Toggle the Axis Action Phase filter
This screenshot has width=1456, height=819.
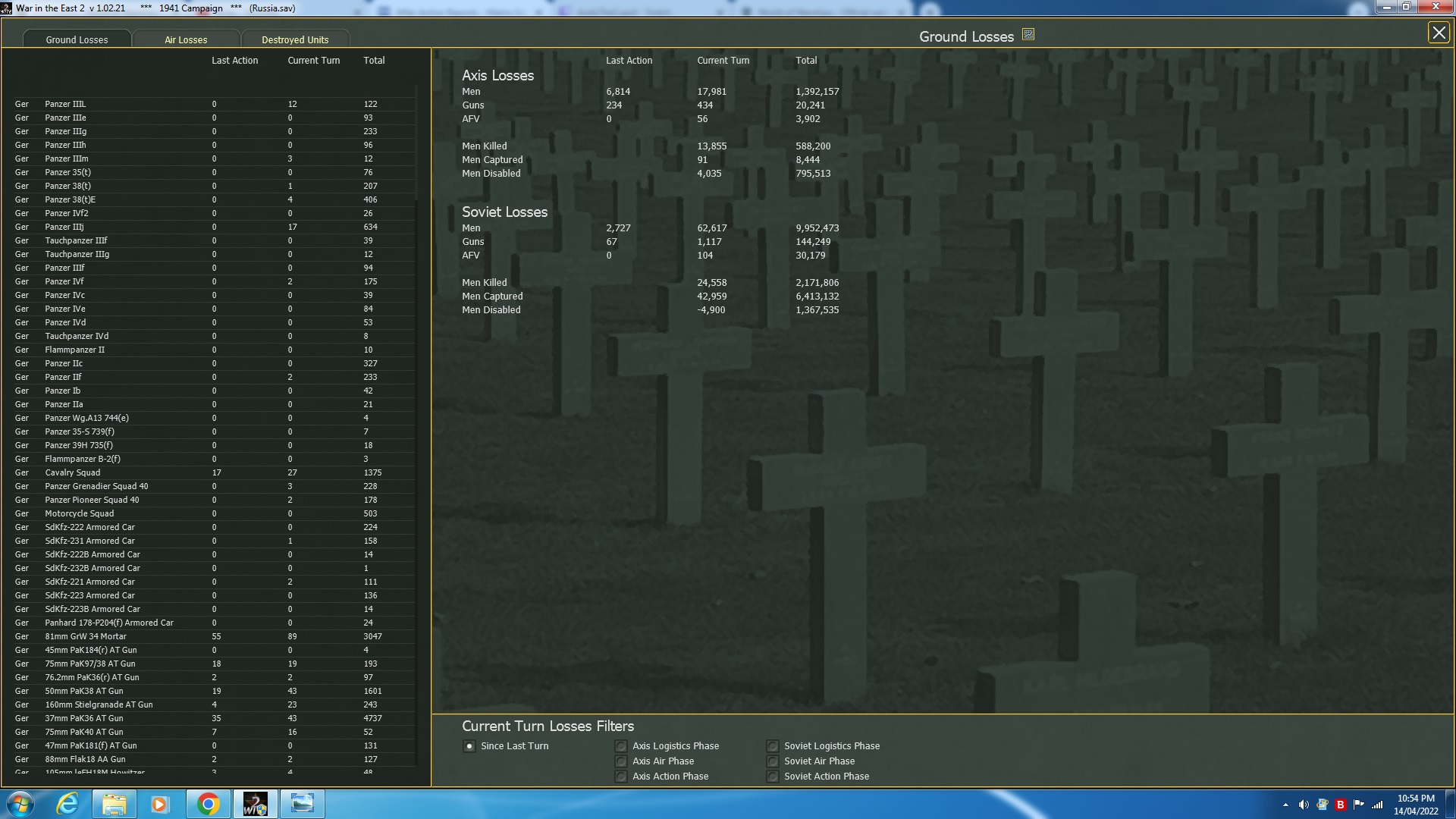coord(621,777)
